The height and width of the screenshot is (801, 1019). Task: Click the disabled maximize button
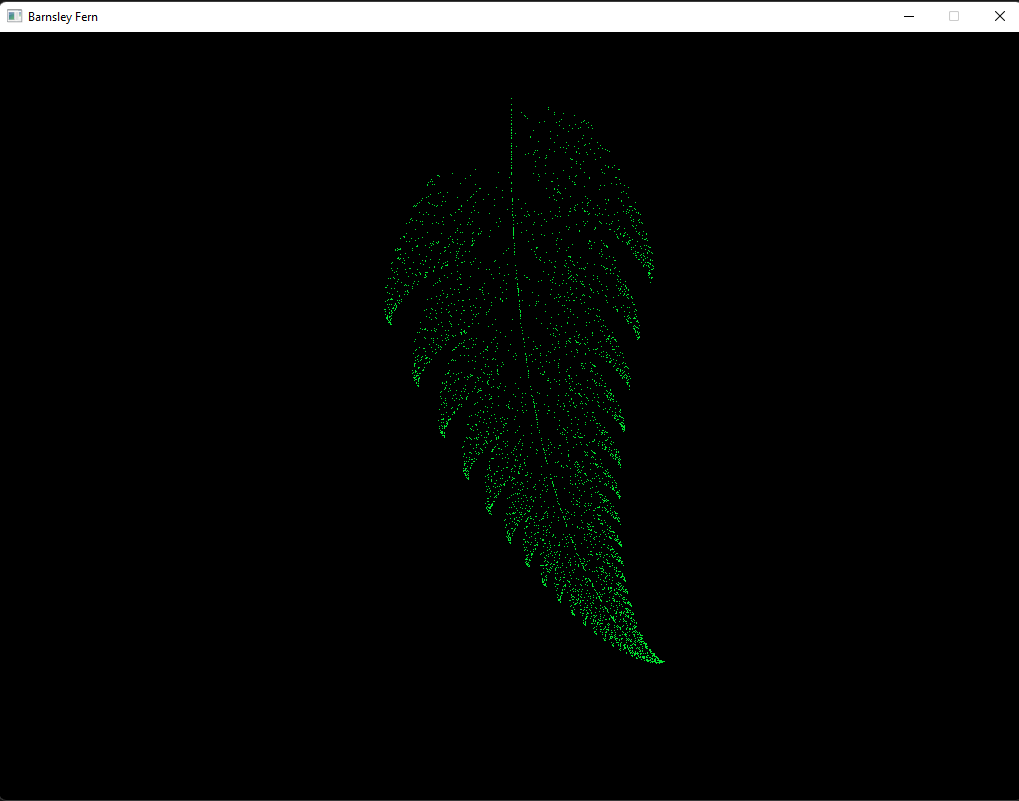coord(954,16)
